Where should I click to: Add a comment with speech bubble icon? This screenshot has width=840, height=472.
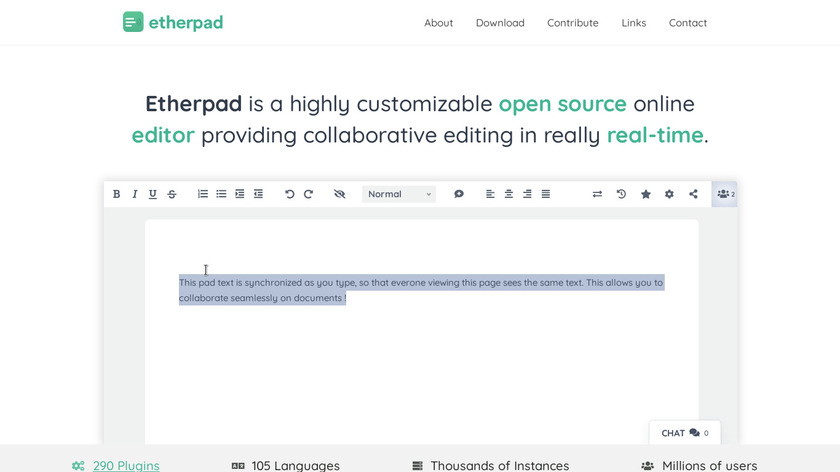pyautogui.click(x=459, y=194)
